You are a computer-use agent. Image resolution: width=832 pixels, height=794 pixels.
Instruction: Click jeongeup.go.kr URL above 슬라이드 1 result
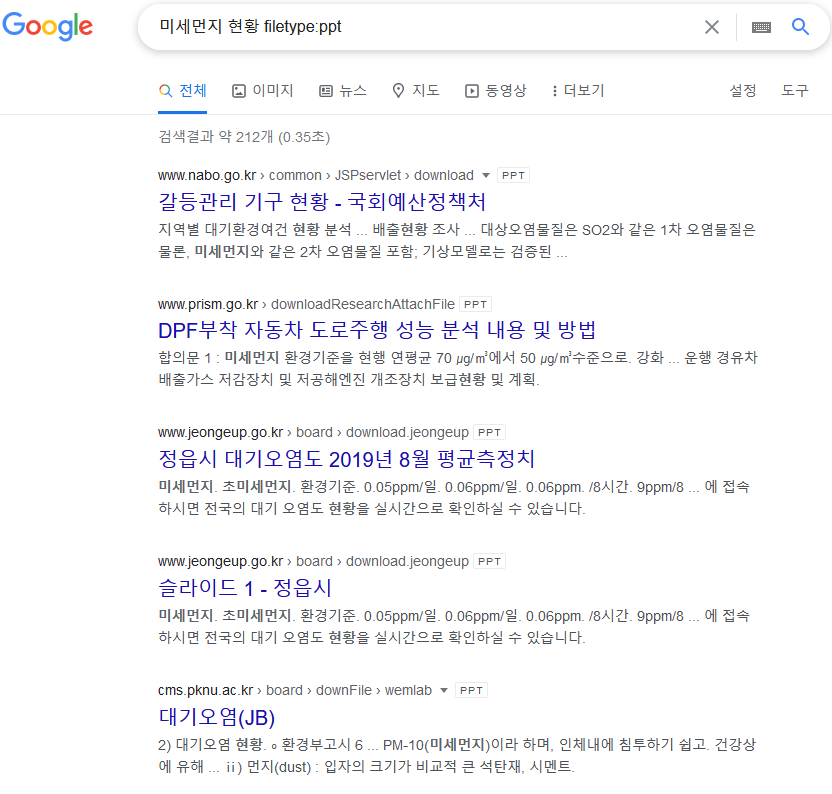[x=313, y=562]
